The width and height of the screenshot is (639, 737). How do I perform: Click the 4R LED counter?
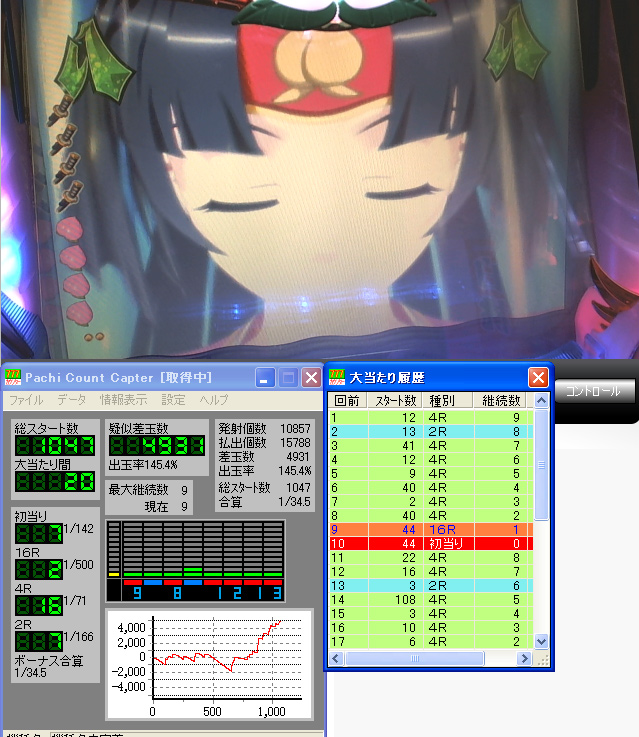[39, 605]
